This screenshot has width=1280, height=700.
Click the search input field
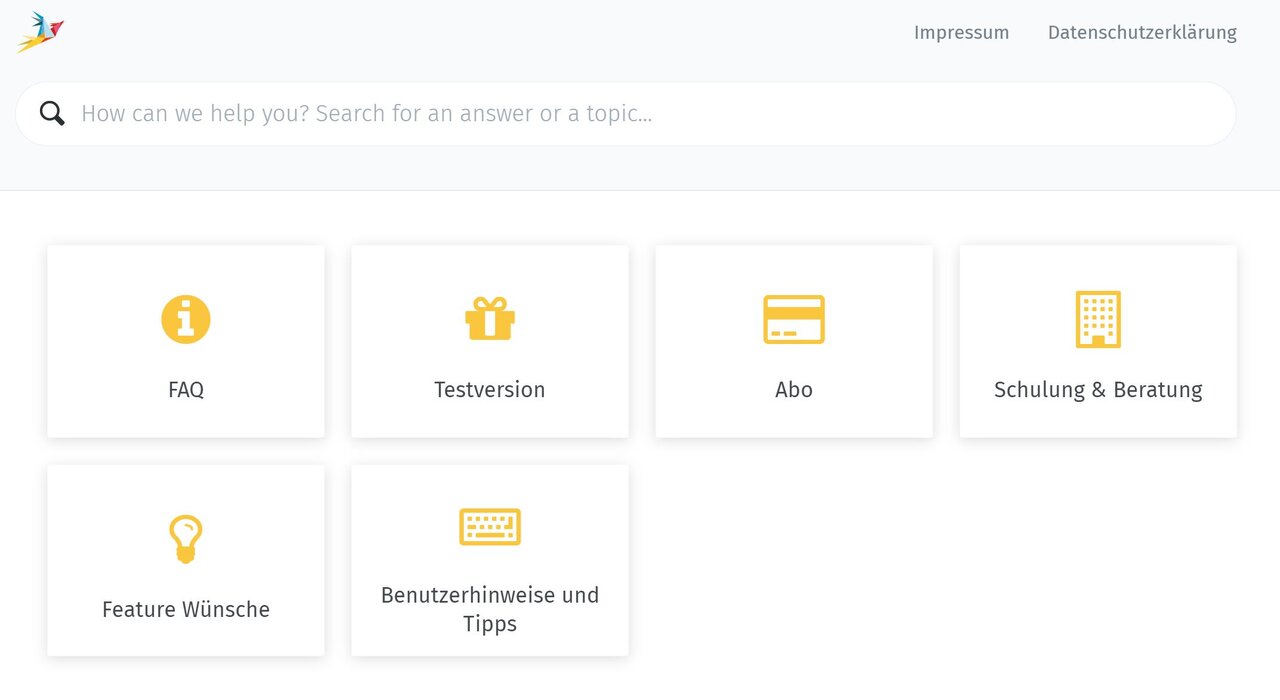point(400,113)
